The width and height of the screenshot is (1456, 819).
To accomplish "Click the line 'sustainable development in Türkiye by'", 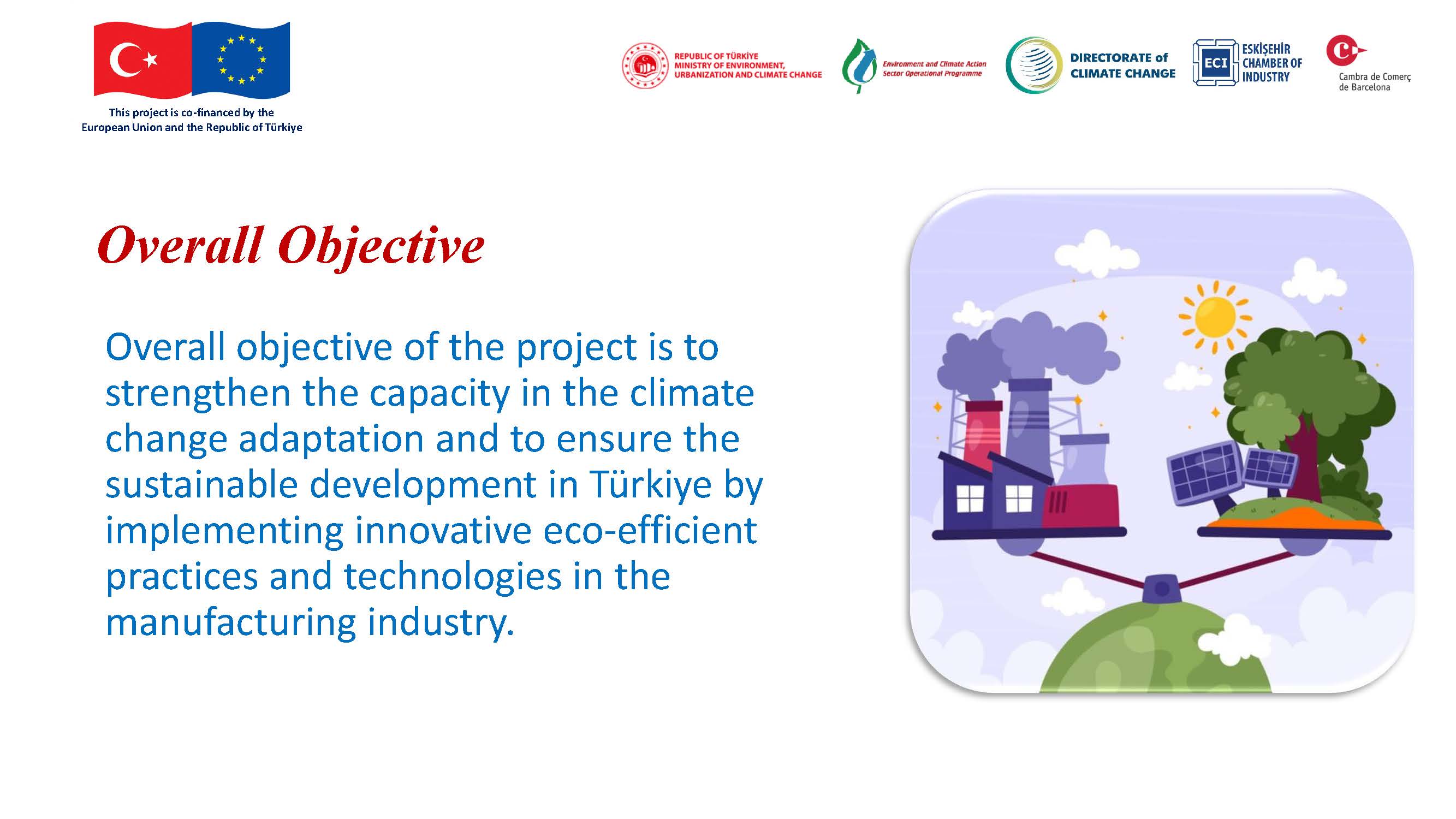I will (x=434, y=485).
